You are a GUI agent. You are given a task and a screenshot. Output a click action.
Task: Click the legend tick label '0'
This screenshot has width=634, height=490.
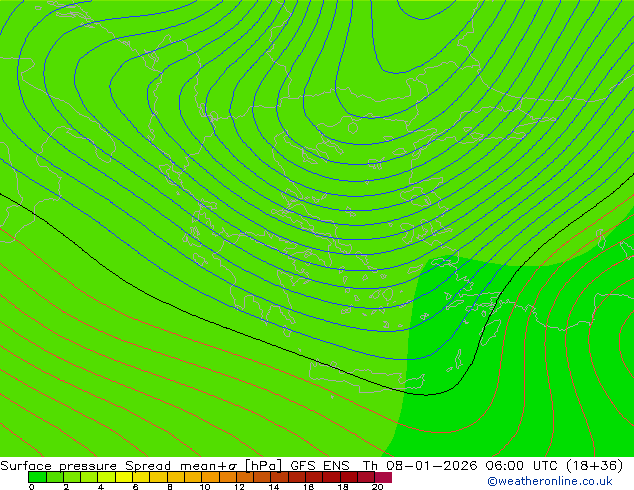pos(32,487)
